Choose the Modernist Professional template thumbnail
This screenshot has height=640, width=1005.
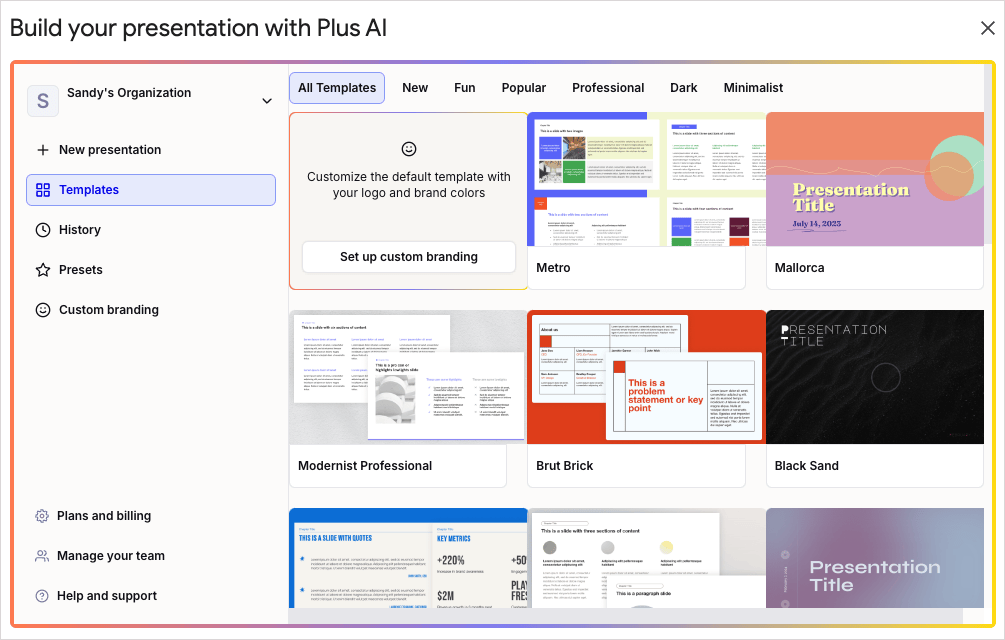click(x=408, y=377)
